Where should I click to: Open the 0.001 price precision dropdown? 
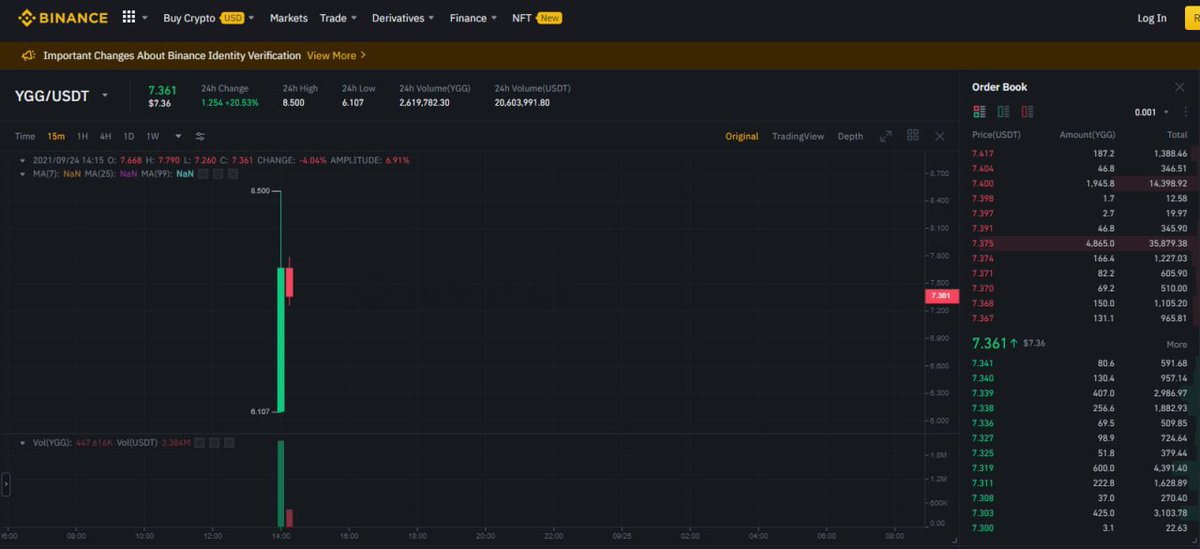(1151, 112)
